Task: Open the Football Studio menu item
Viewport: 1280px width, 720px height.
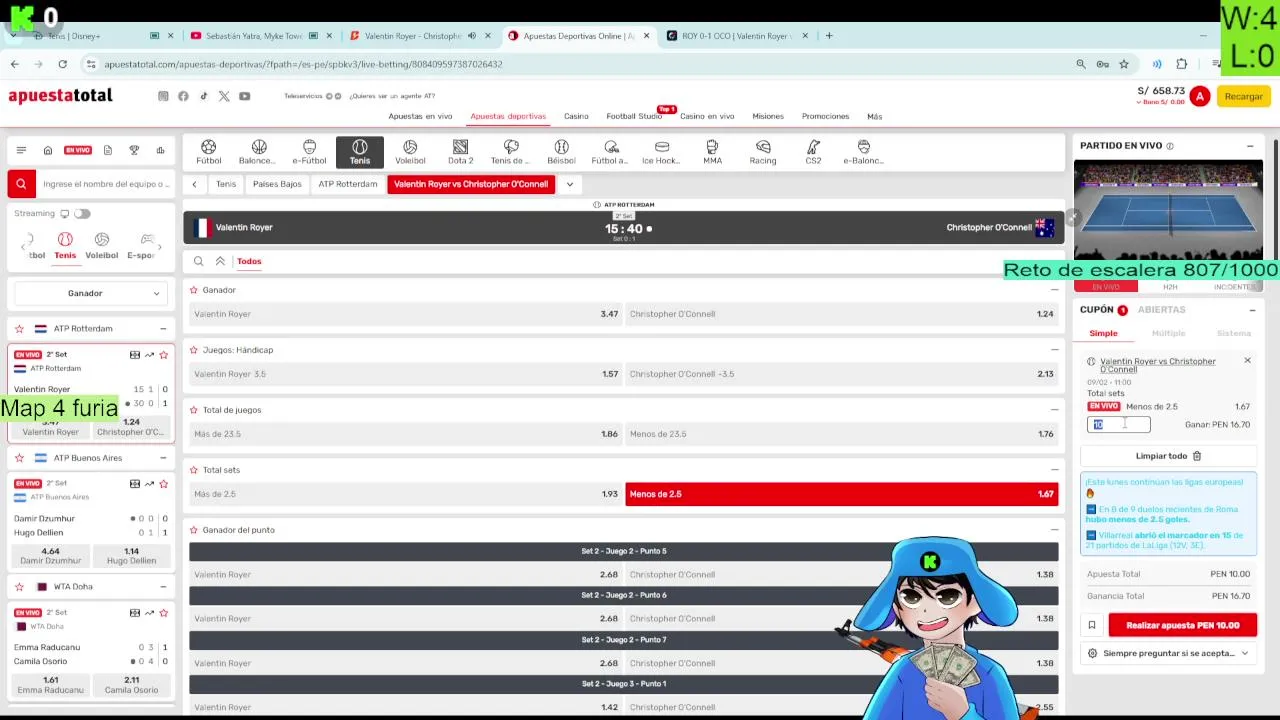Action: (634, 116)
